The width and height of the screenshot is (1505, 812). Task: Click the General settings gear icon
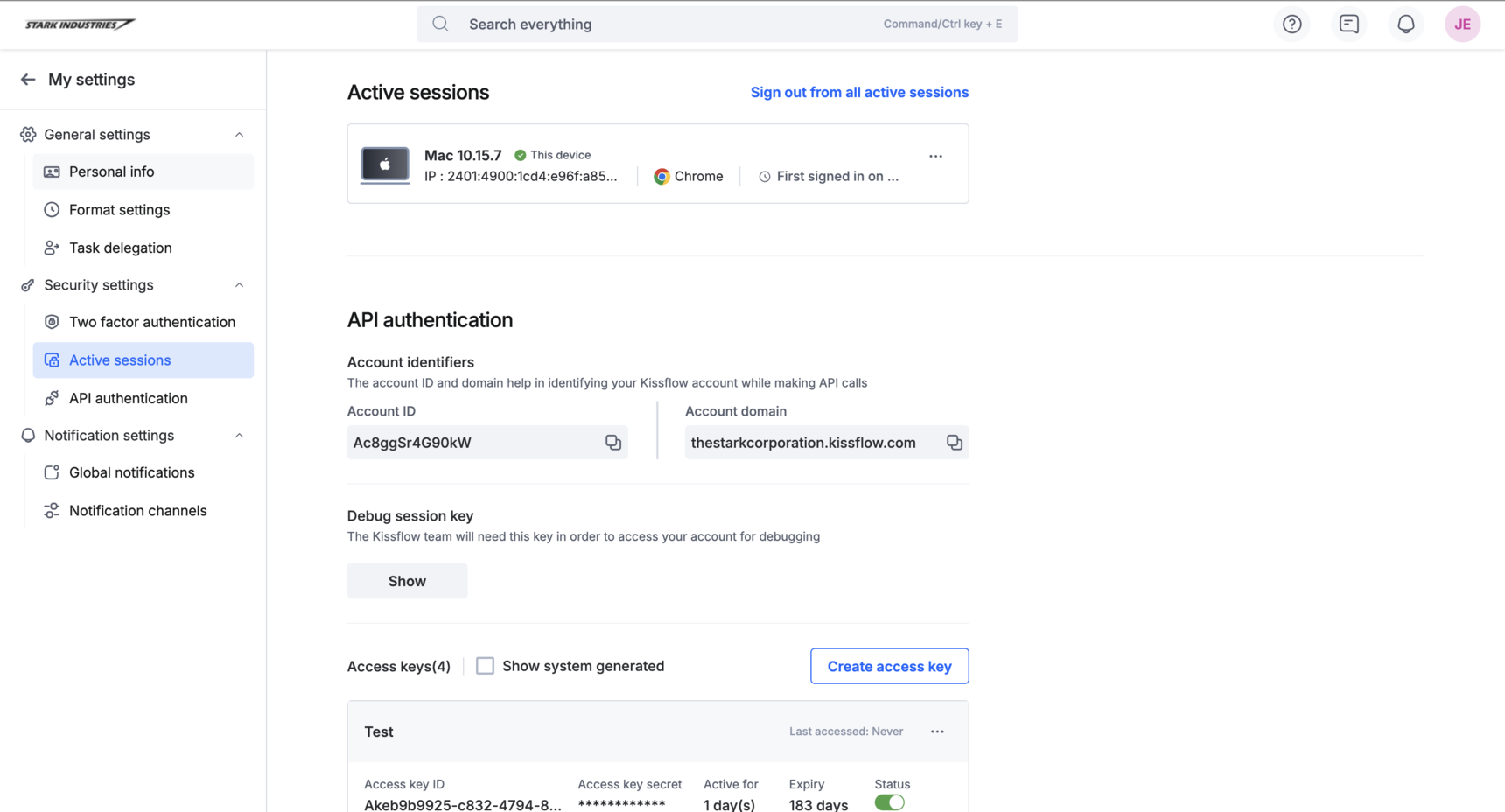tap(28, 135)
